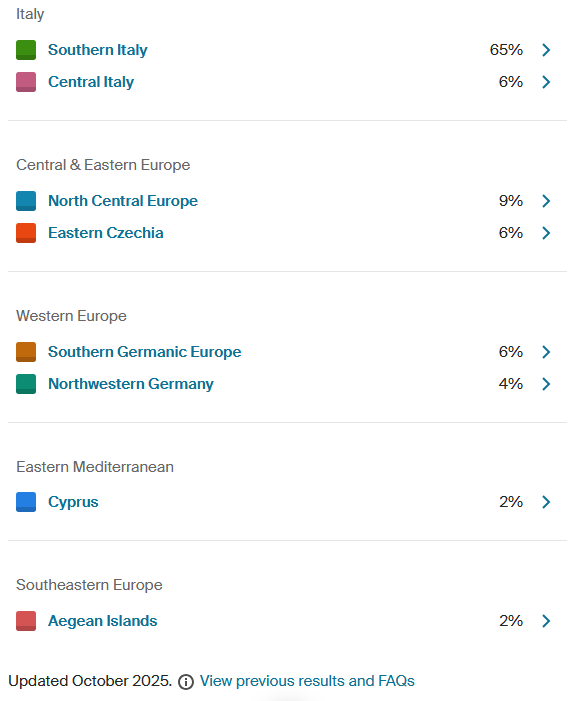This screenshot has width=572, height=701.
Task: Click the green Southern Italy color swatch
Action: pyautogui.click(x=26, y=50)
